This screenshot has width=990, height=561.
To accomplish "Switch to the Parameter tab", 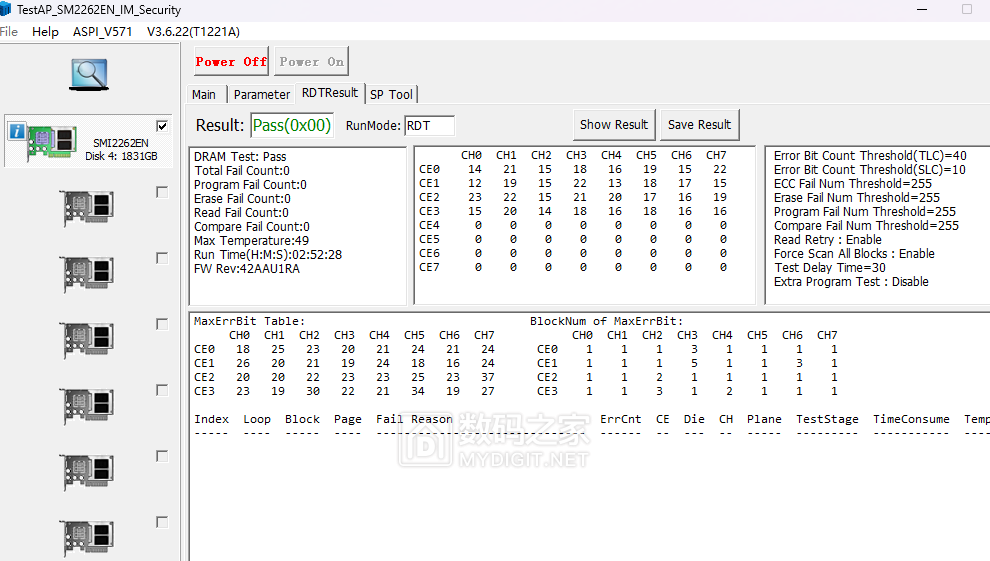I will [x=261, y=95].
